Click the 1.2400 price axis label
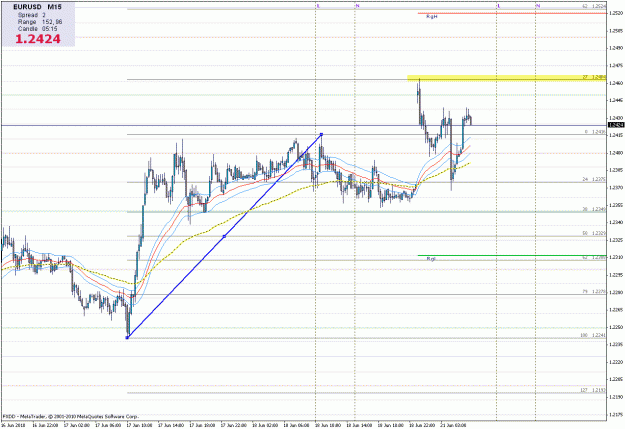The image size is (625, 429). 616,153
